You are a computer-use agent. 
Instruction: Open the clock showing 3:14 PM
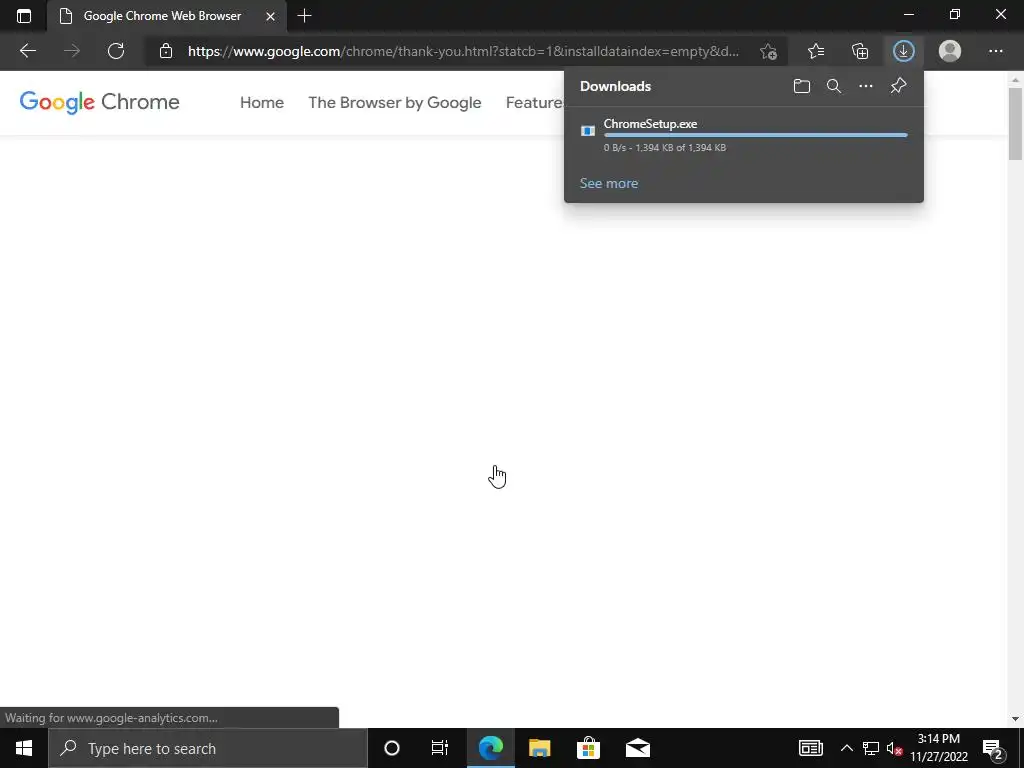point(938,748)
